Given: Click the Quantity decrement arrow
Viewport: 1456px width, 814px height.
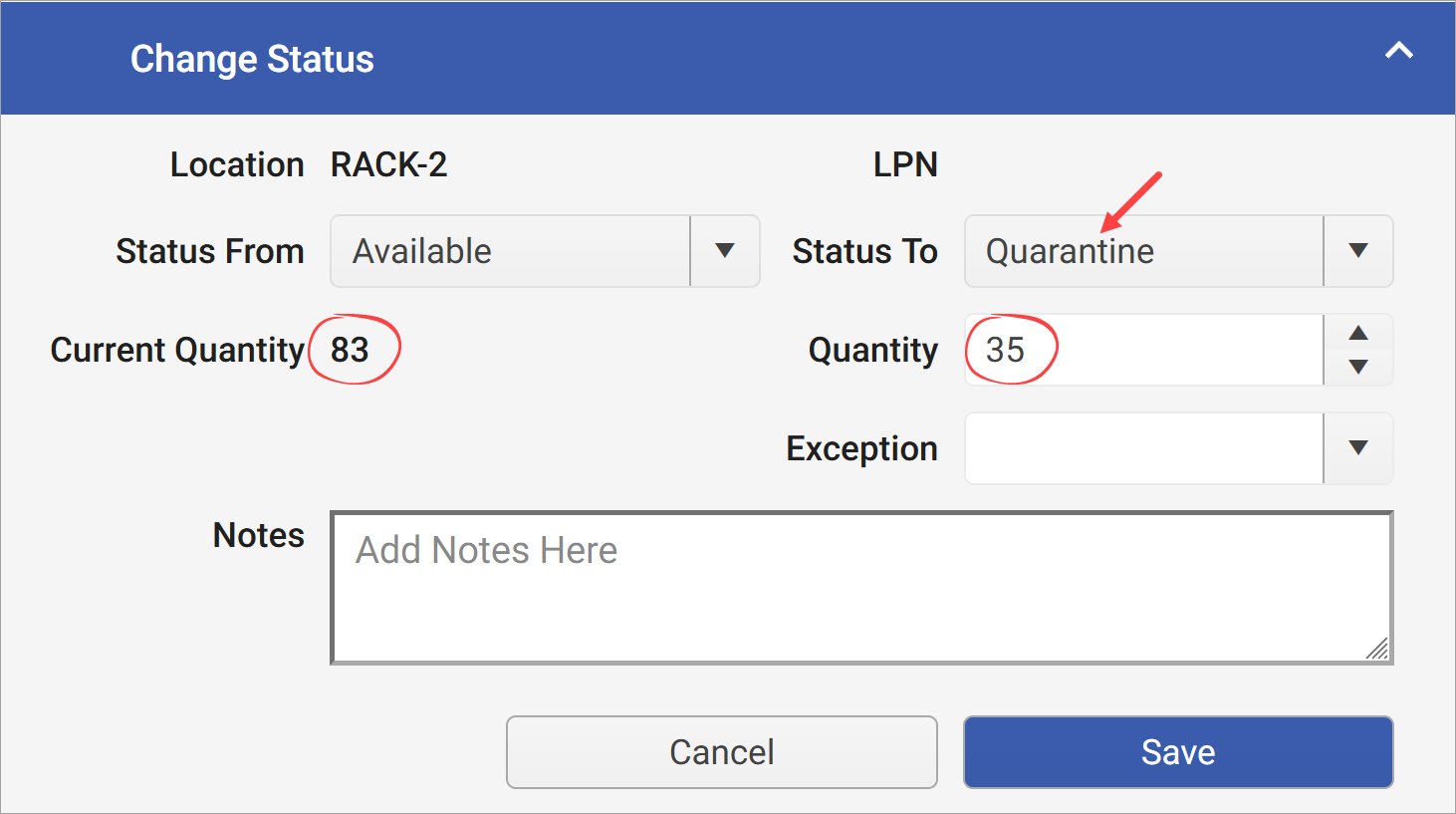Looking at the screenshot, I should [1357, 368].
